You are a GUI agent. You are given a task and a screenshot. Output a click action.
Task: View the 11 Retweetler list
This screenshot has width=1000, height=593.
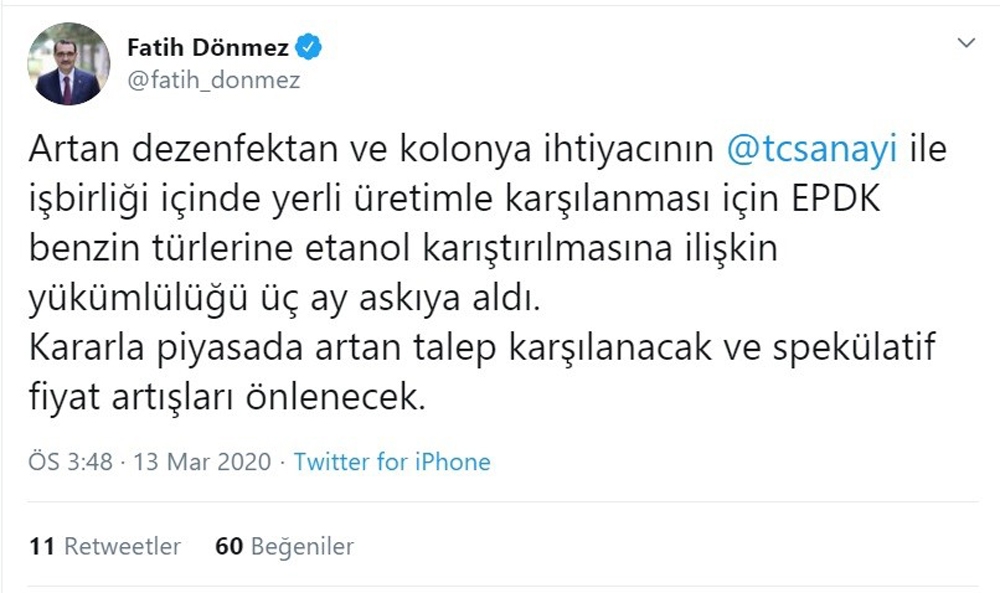click(104, 547)
